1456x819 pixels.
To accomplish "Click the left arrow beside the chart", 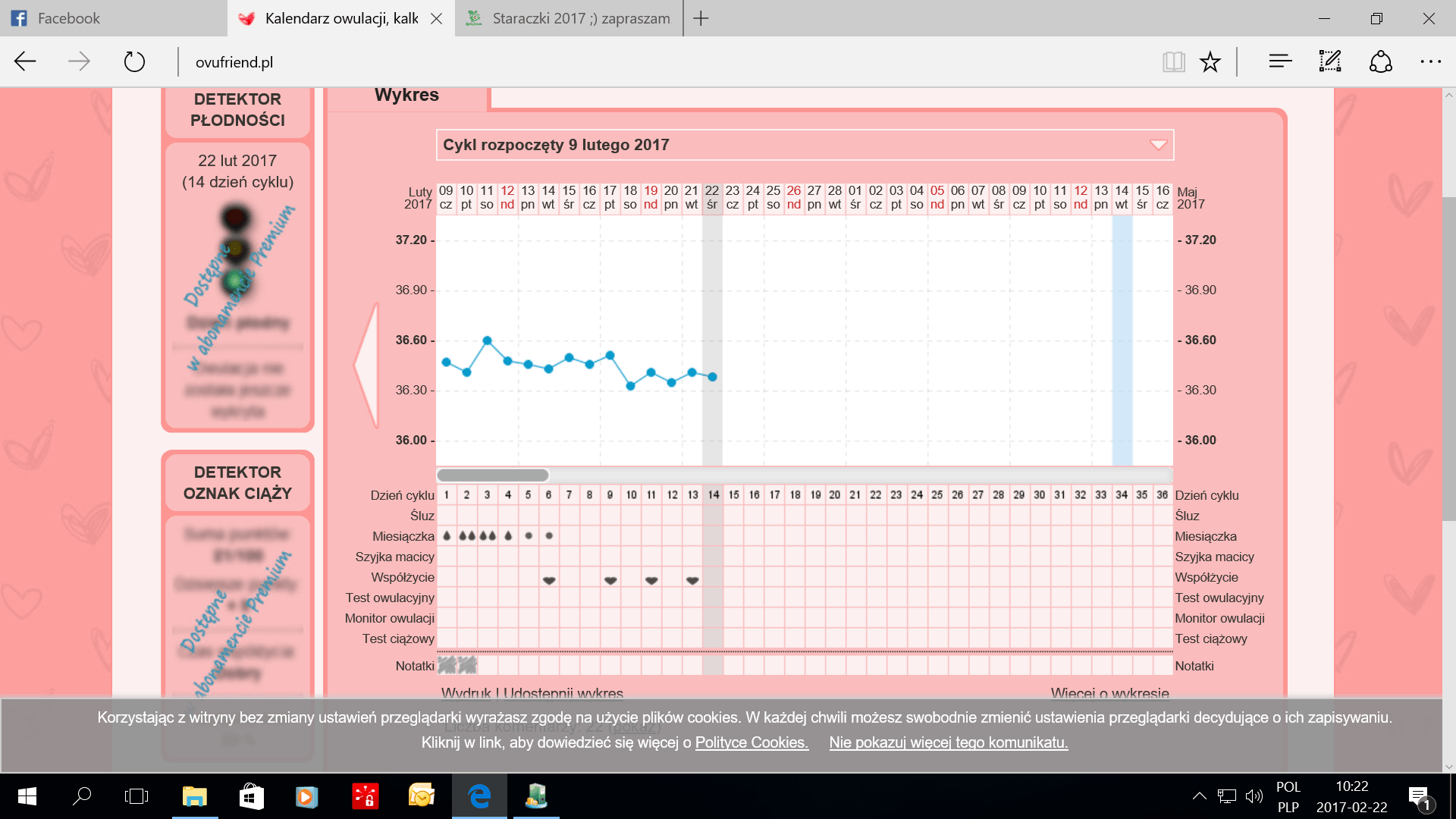I will pyautogui.click(x=368, y=366).
